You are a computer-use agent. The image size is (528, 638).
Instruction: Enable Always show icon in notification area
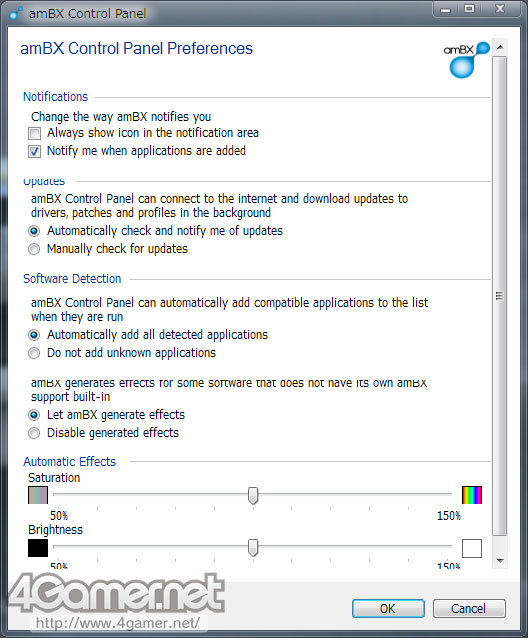34,133
